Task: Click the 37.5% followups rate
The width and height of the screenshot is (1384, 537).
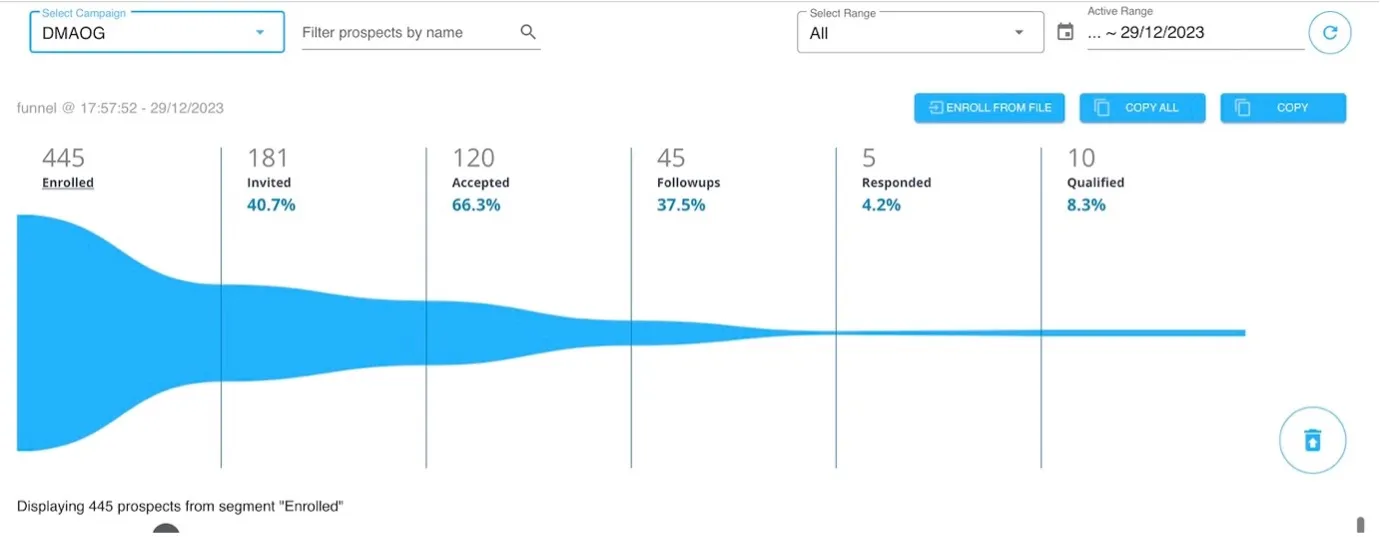Action: click(x=681, y=205)
